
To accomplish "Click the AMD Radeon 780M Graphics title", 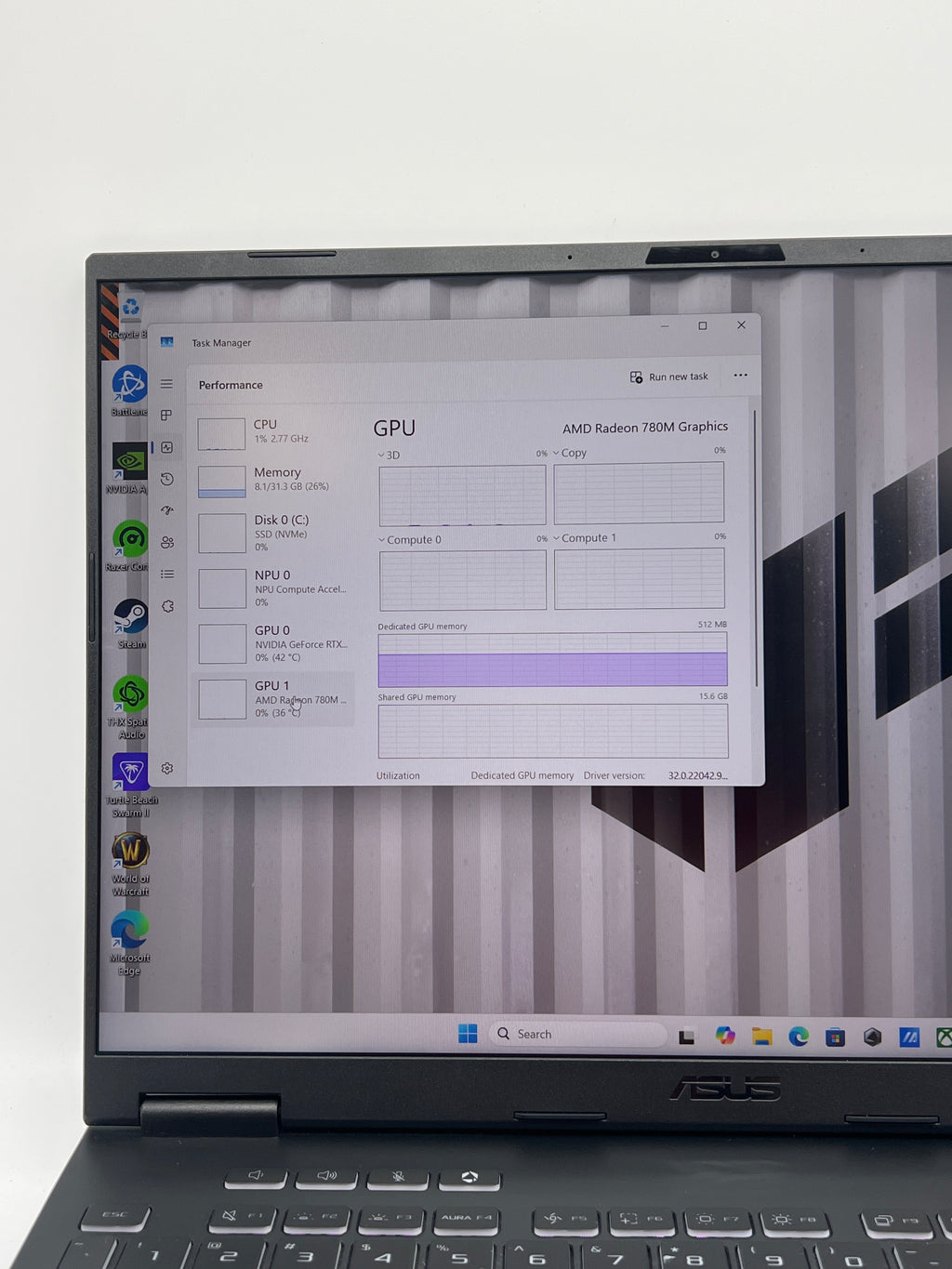I will 645,428.
